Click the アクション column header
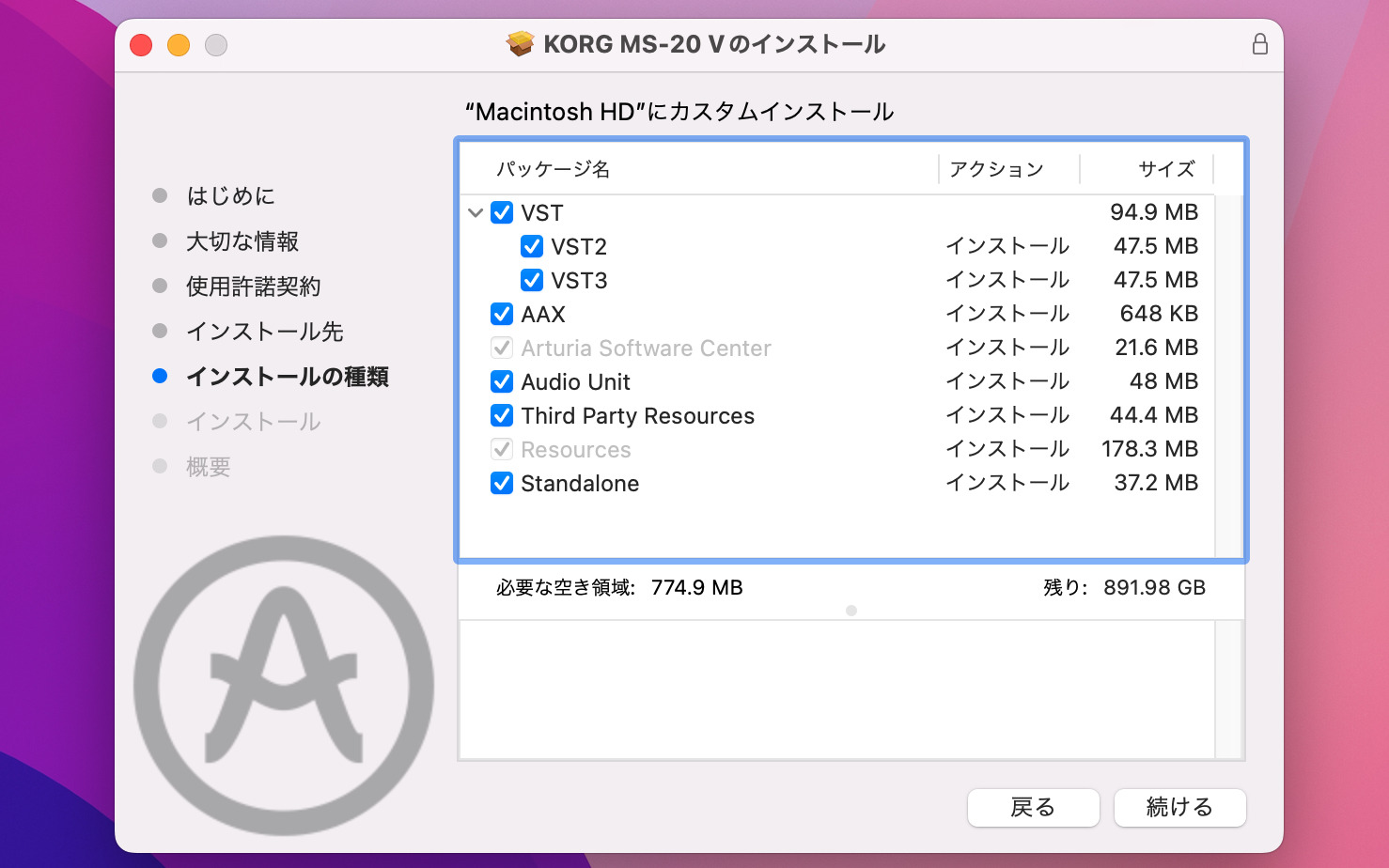The height and width of the screenshot is (868, 1389). pos(997,169)
